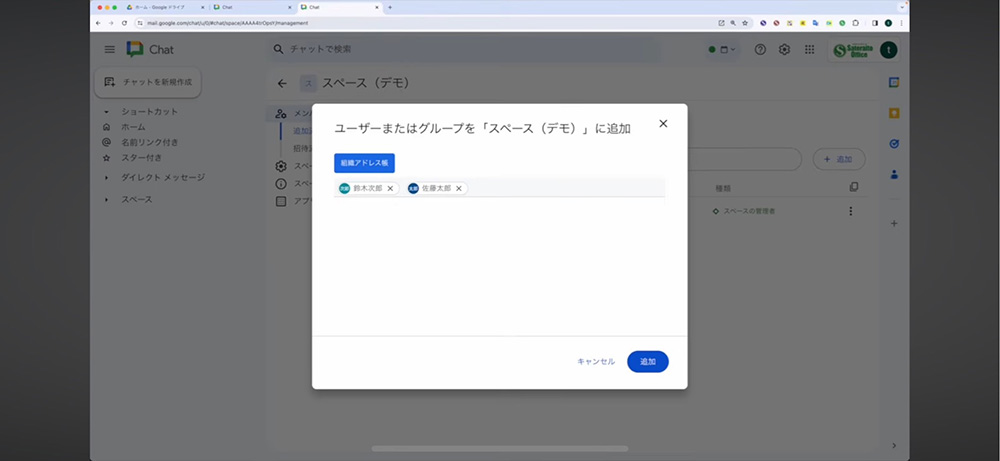Open the 組織アドレス帳 directory
Screen dimensions: 1000x461
pyautogui.click(x=364, y=163)
